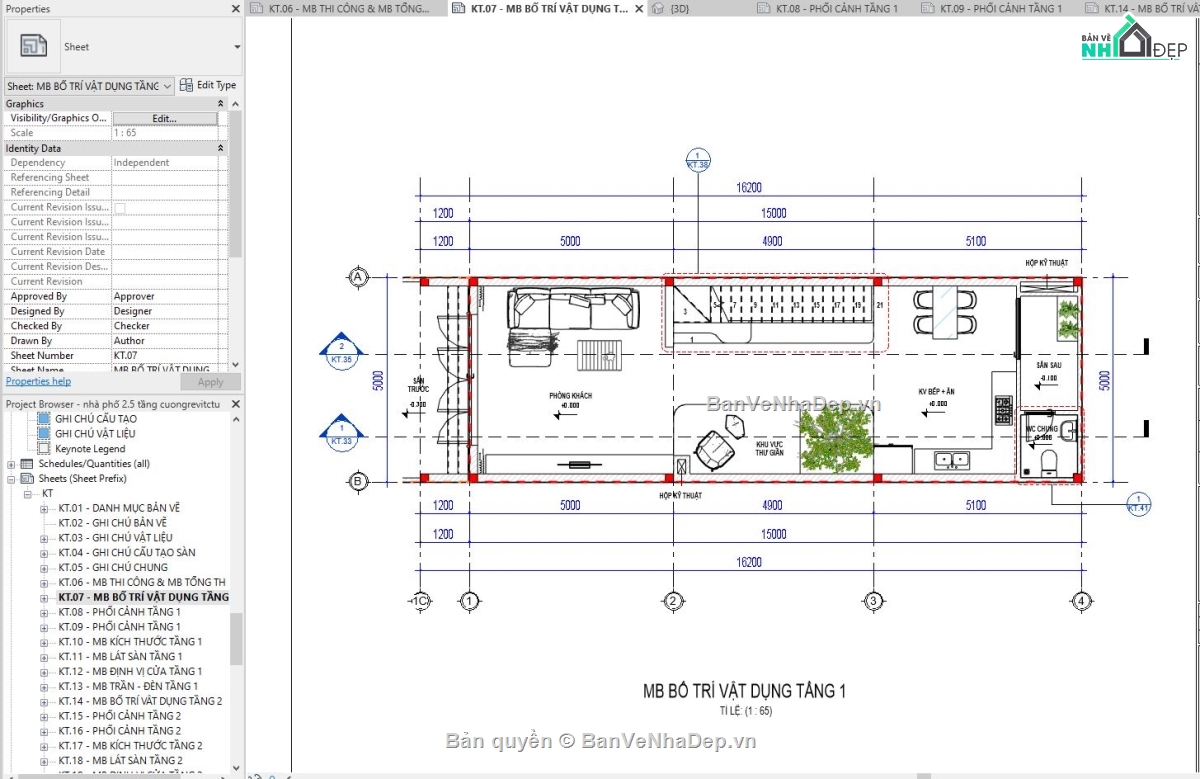Click the Edit Type icon
Image resolution: width=1200 pixels, height=779 pixels.
tap(186, 86)
